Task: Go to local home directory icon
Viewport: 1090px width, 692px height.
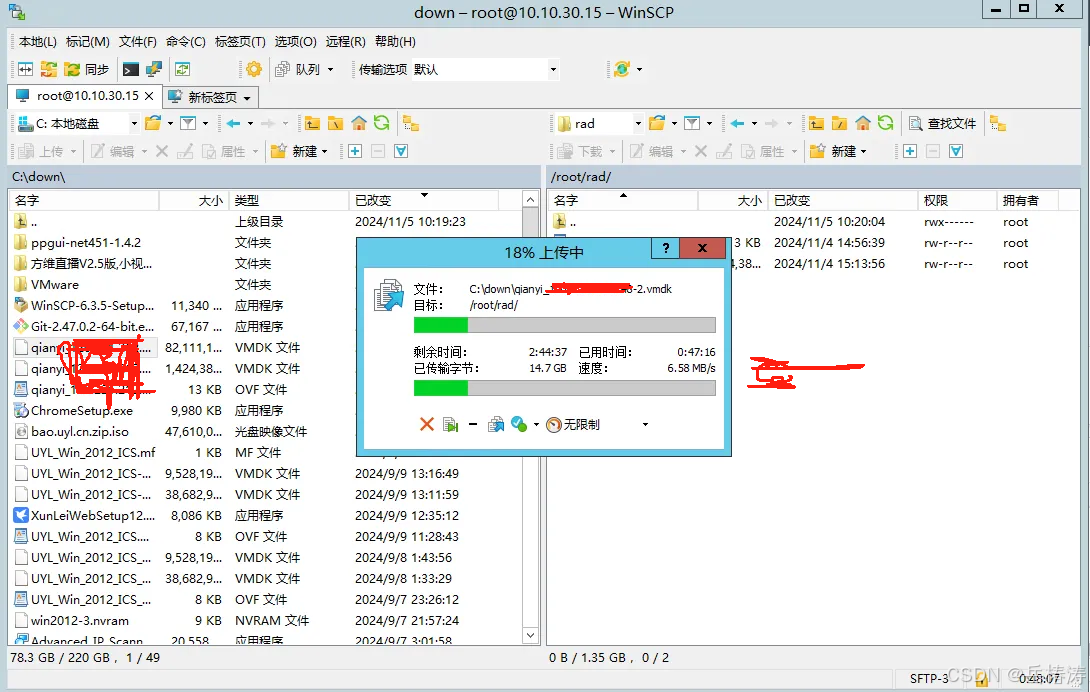Action: point(359,124)
